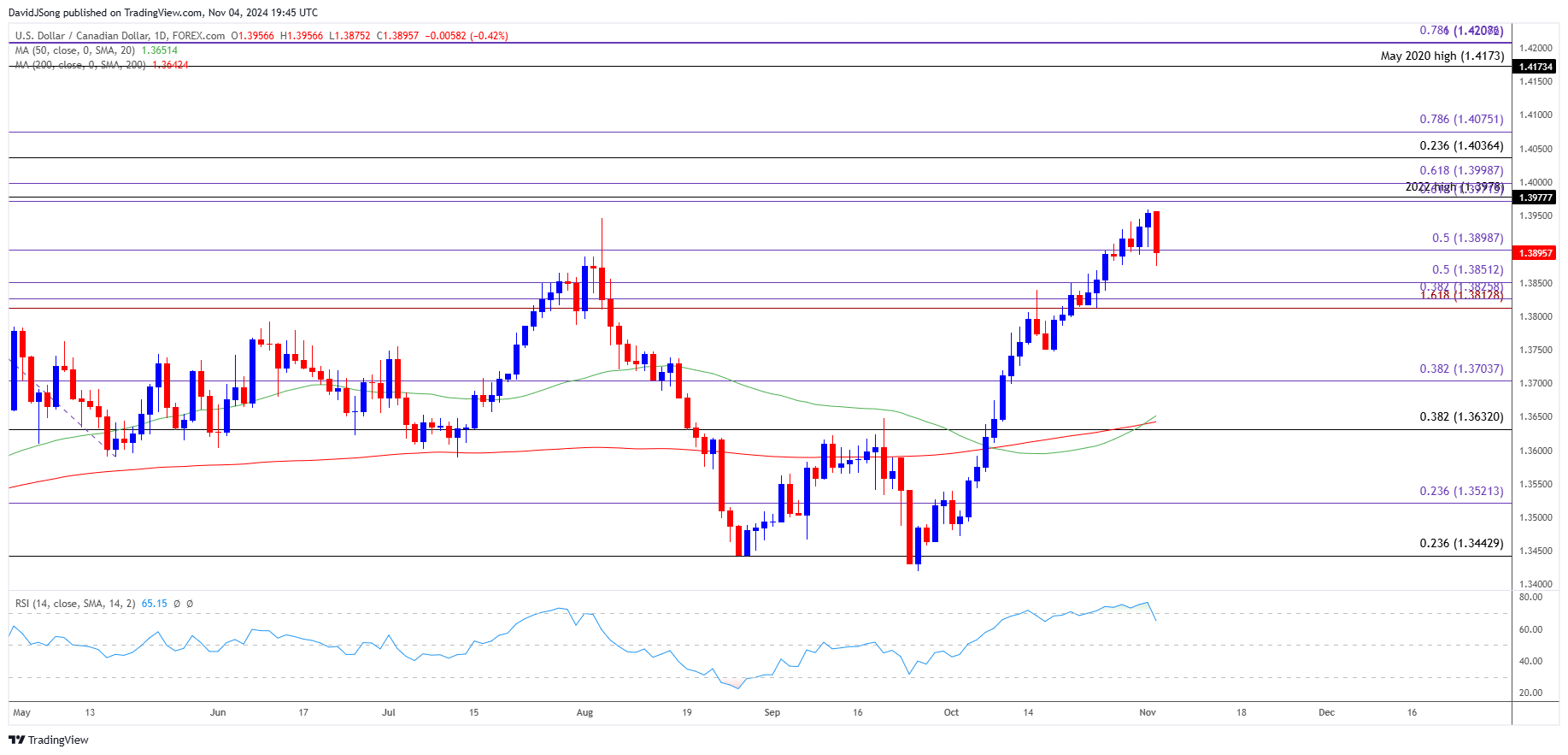Click the 40.00 RSI axis label
Image resolution: width=1568 pixels, height=755 pixels.
pyautogui.click(x=1531, y=661)
